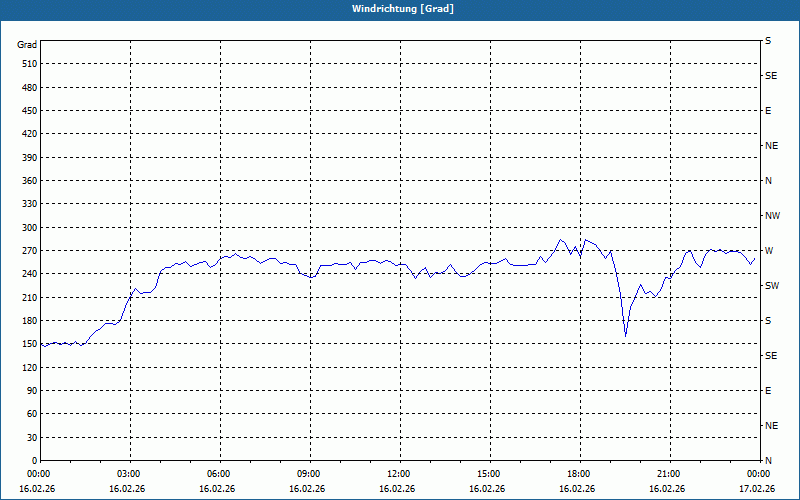Click the 15:00 time axis label
800x500 pixels.
tap(490, 473)
